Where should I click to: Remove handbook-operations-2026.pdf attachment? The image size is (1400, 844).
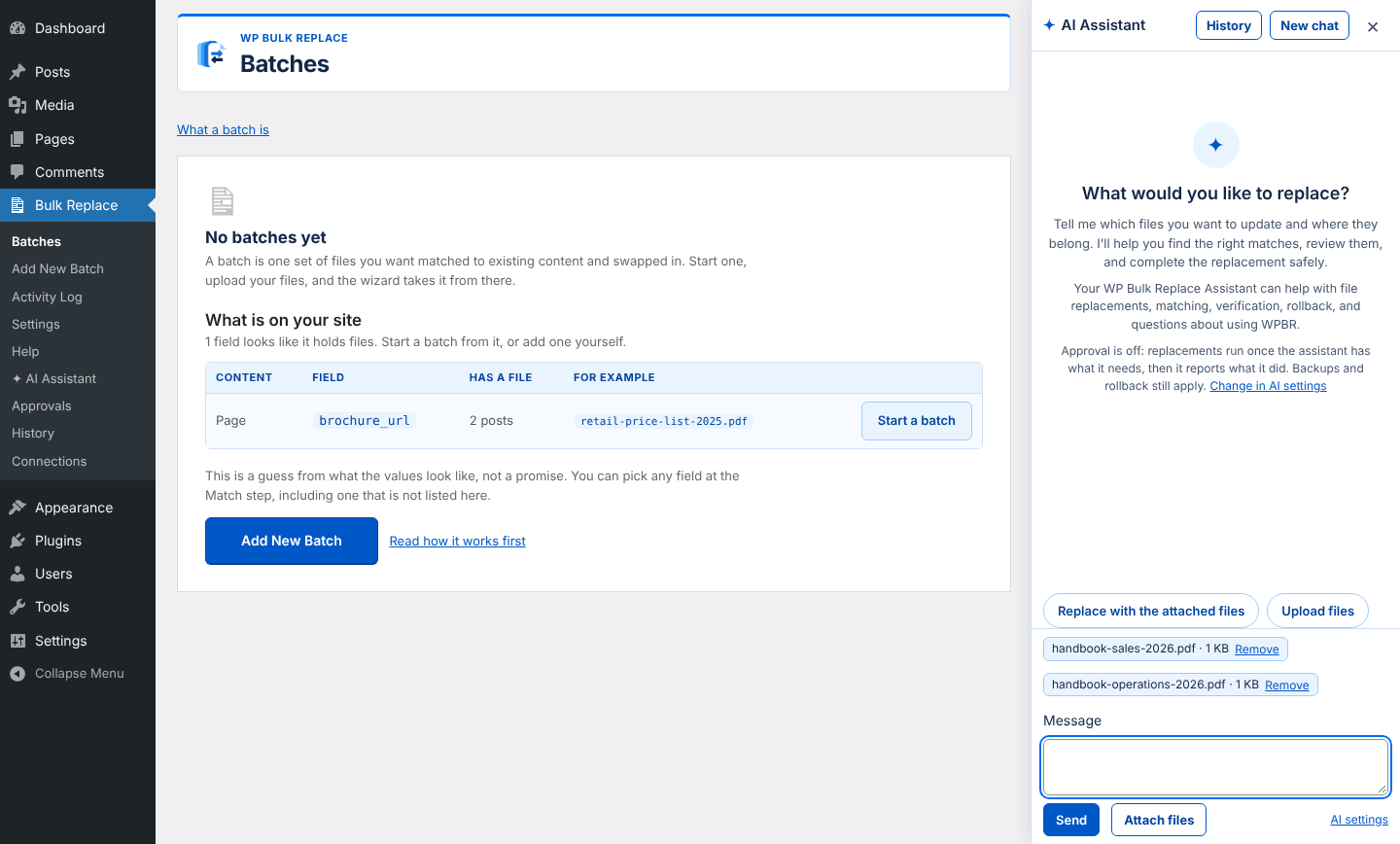[1287, 686]
